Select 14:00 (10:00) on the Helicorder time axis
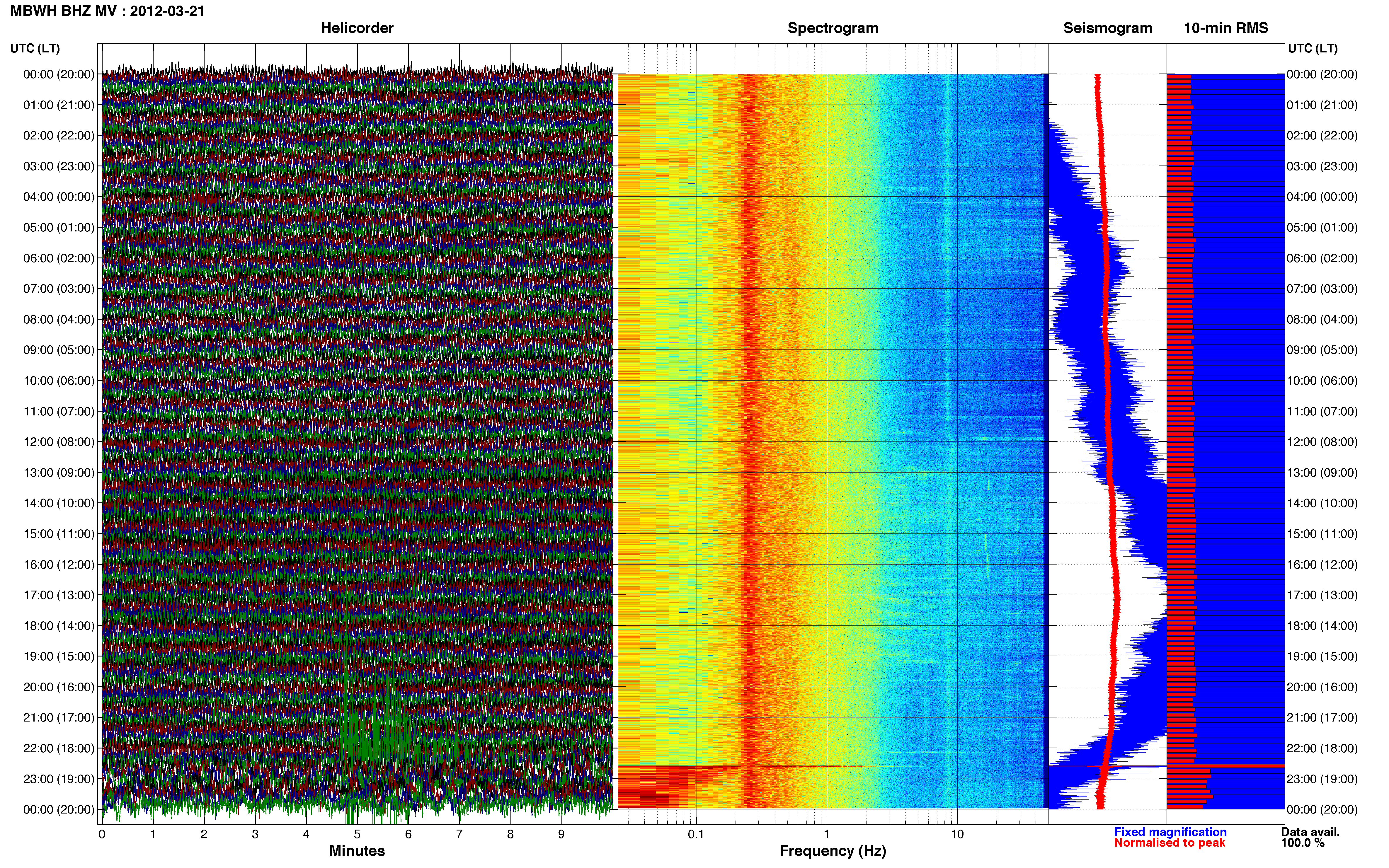The height and width of the screenshot is (868, 1389). [59, 504]
